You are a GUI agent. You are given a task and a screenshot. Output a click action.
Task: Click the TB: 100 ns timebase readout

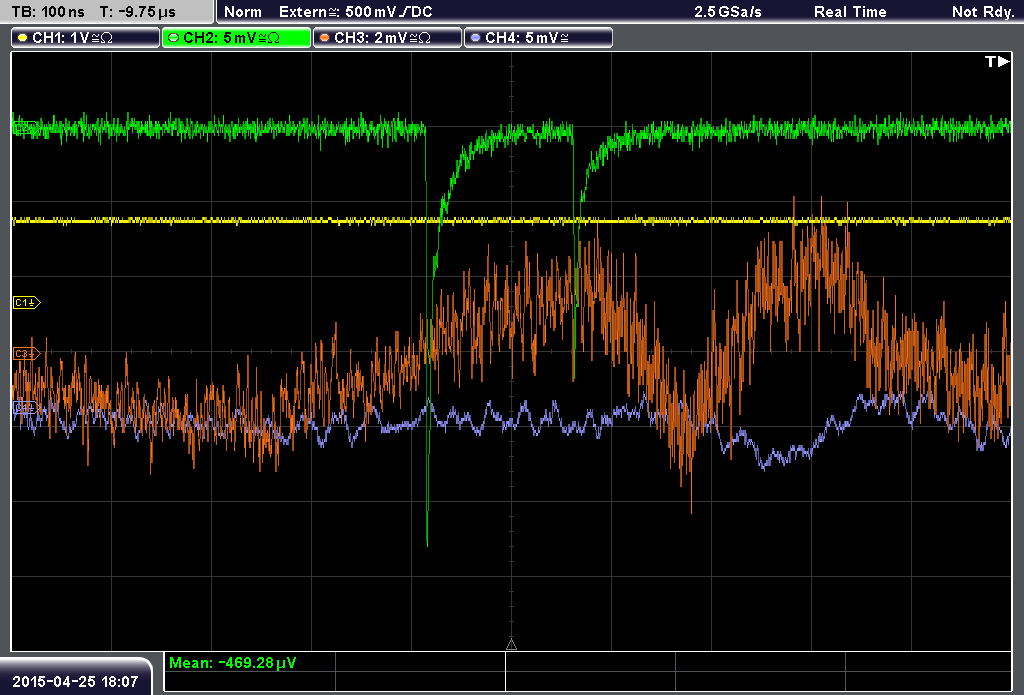coord(48,12)
